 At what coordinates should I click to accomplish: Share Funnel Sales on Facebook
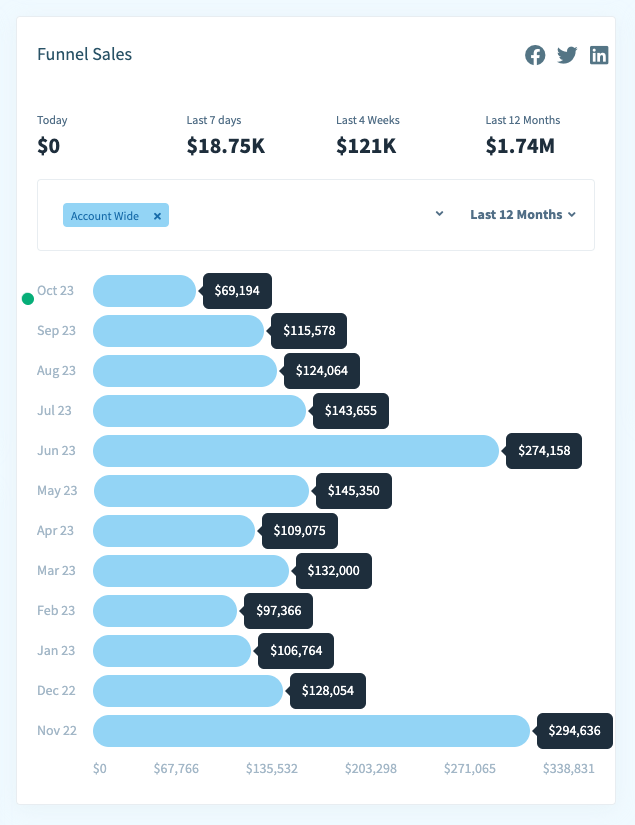pos(536,56)
